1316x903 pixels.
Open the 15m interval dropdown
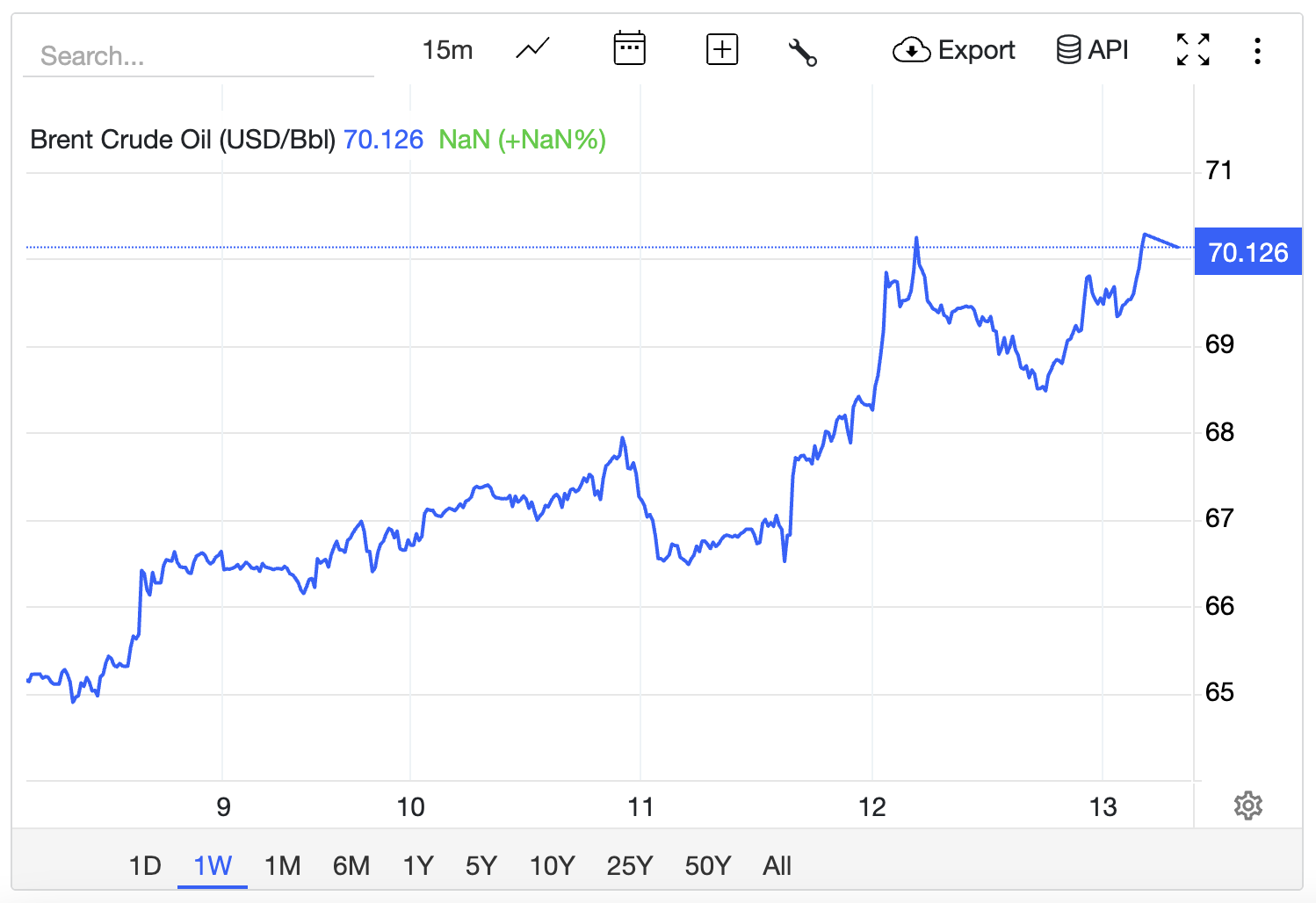[x=447, y=50]
